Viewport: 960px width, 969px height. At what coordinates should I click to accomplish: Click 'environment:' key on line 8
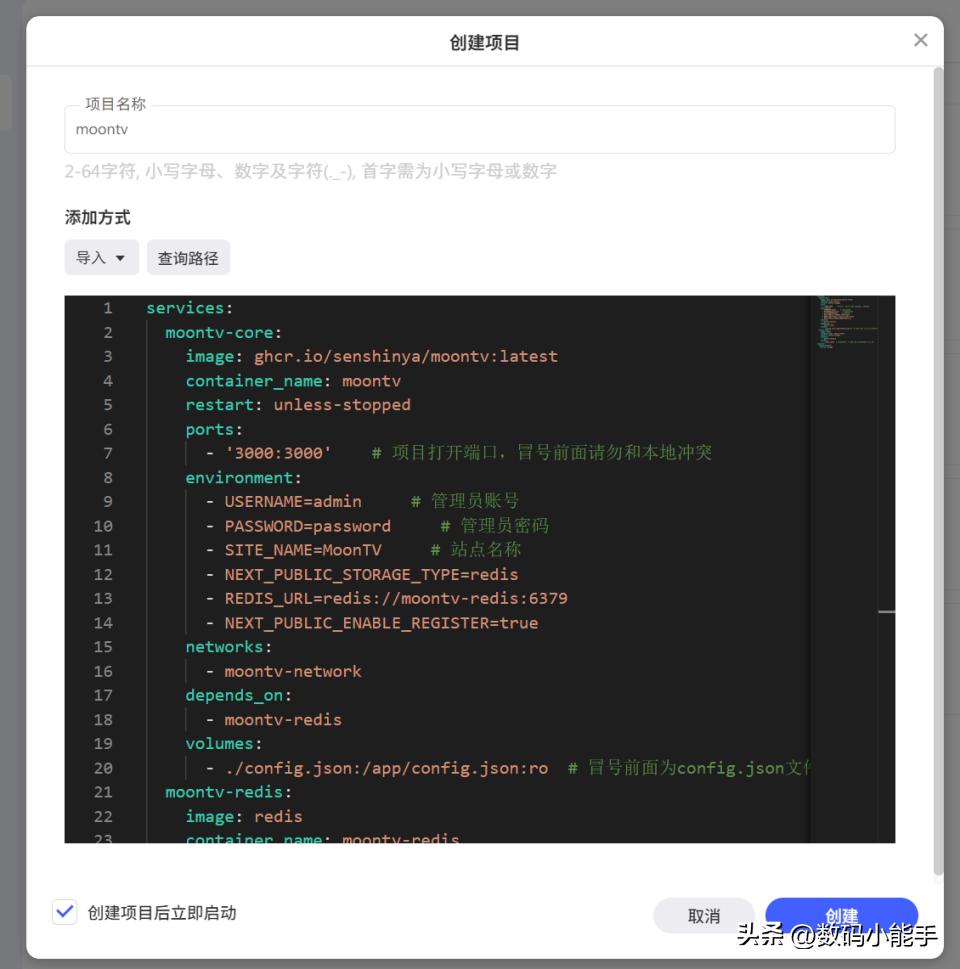click(244, 478)
